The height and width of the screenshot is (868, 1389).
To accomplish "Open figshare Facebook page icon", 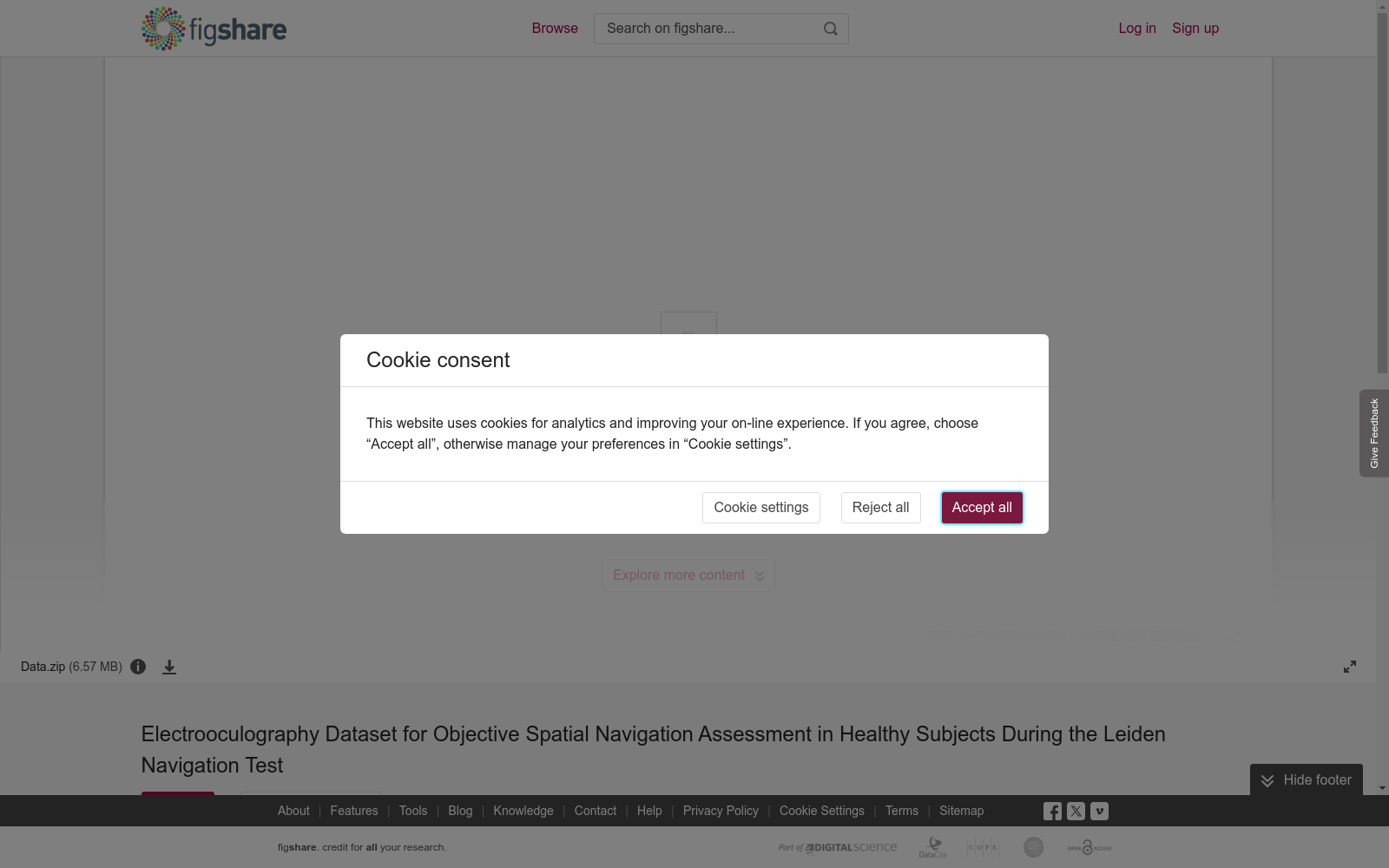I will 1052,811.
